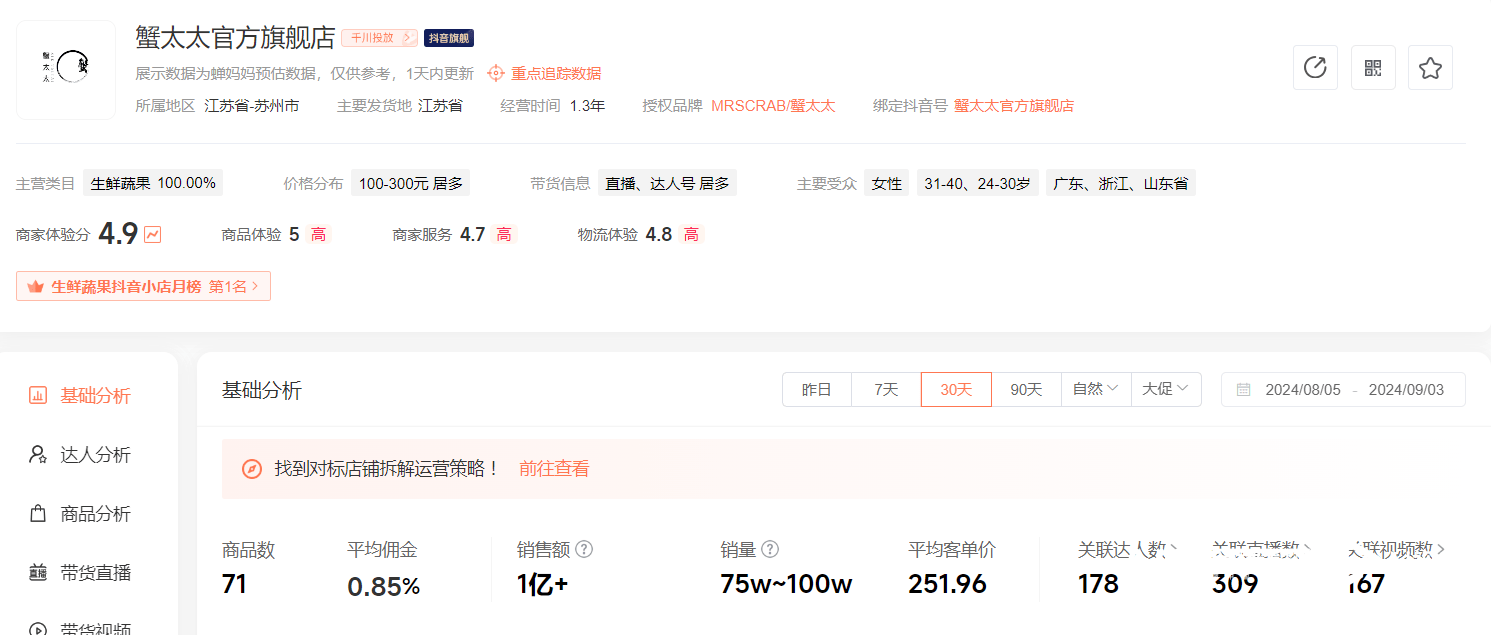Open the QR code icon button
The width and height of the screenshot is (1491, 635).
coord(1373,68)
